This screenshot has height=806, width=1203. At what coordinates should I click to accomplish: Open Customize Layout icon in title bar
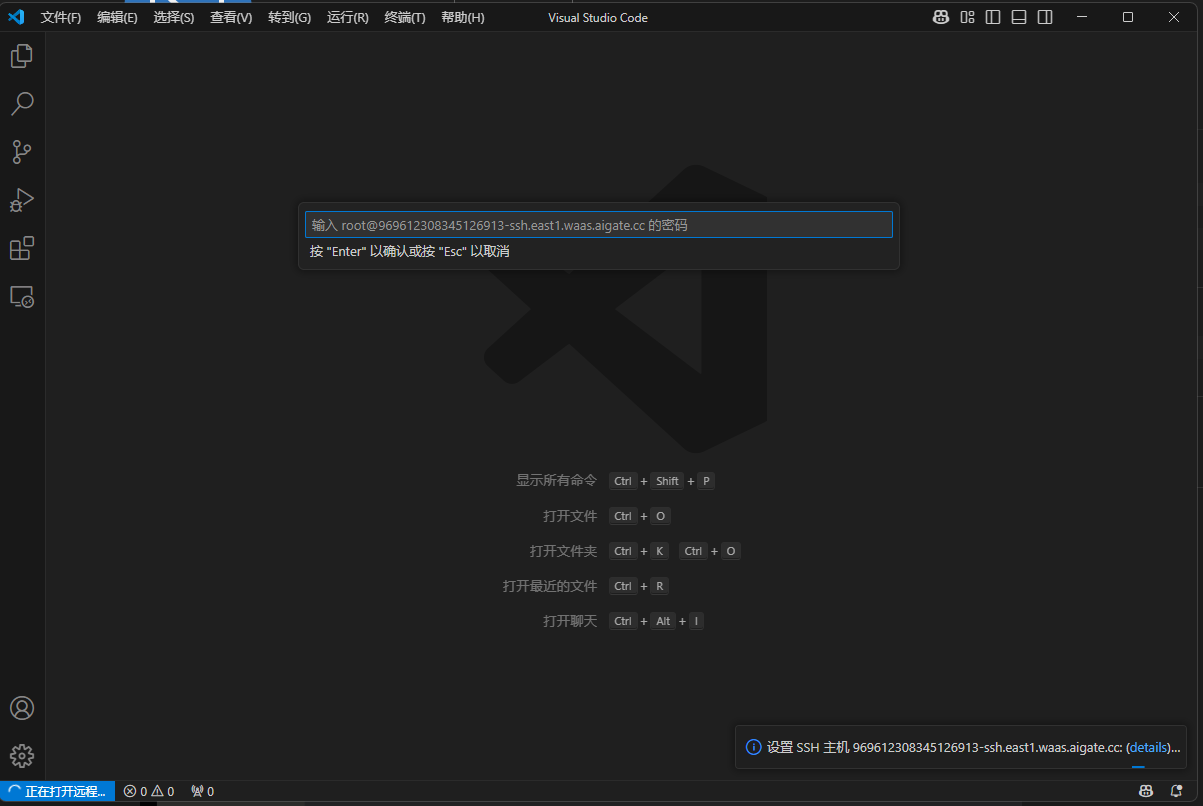967,17
